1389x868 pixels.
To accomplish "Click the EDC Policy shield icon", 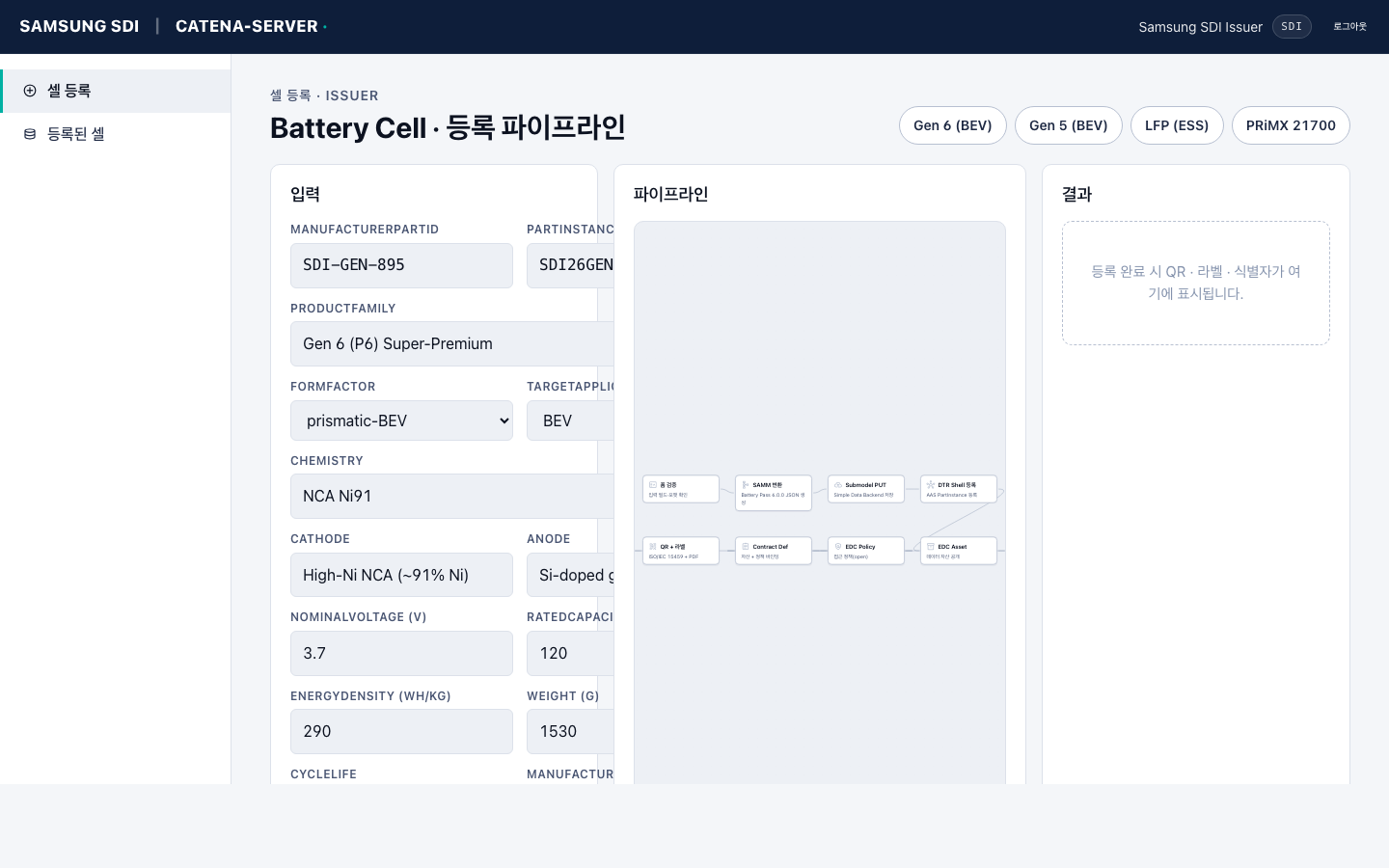I will pyautogui.click(x=838, y=547).
